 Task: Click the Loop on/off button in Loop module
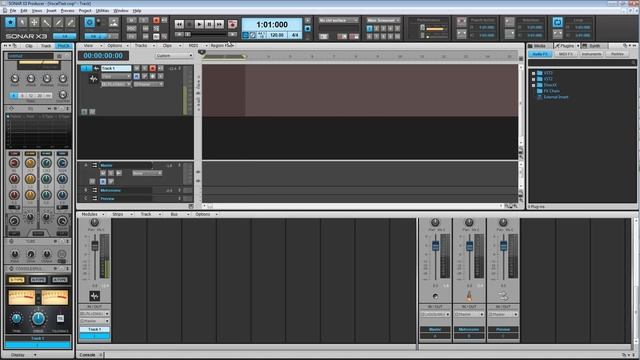557,22
